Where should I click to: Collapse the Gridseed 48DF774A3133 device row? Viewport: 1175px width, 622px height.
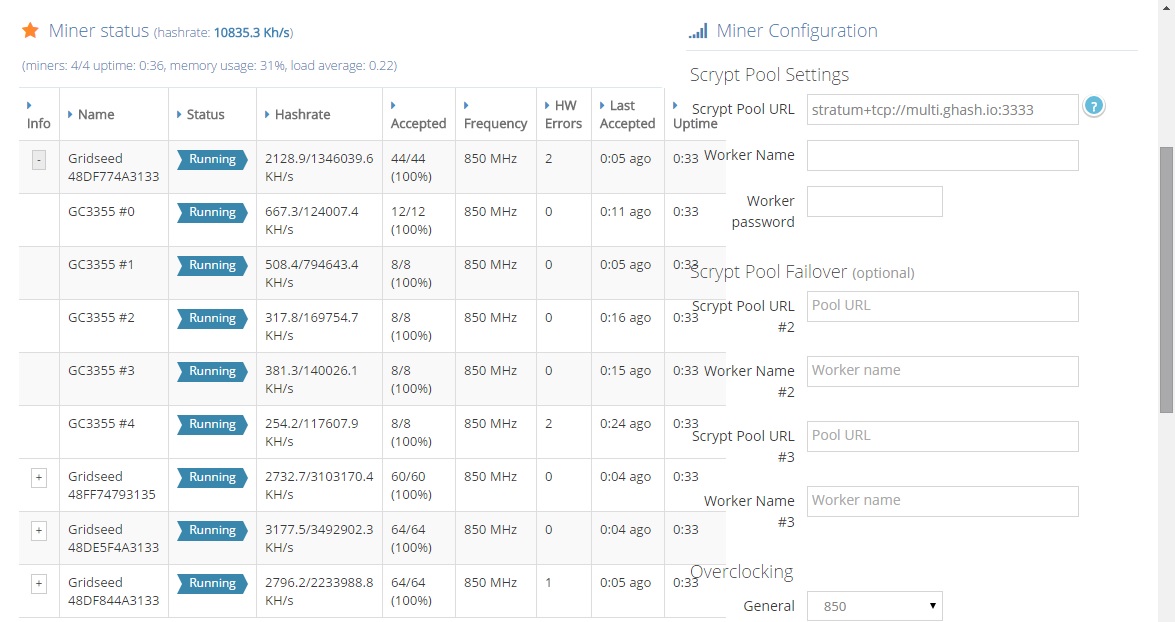click(x=39, y=160)
